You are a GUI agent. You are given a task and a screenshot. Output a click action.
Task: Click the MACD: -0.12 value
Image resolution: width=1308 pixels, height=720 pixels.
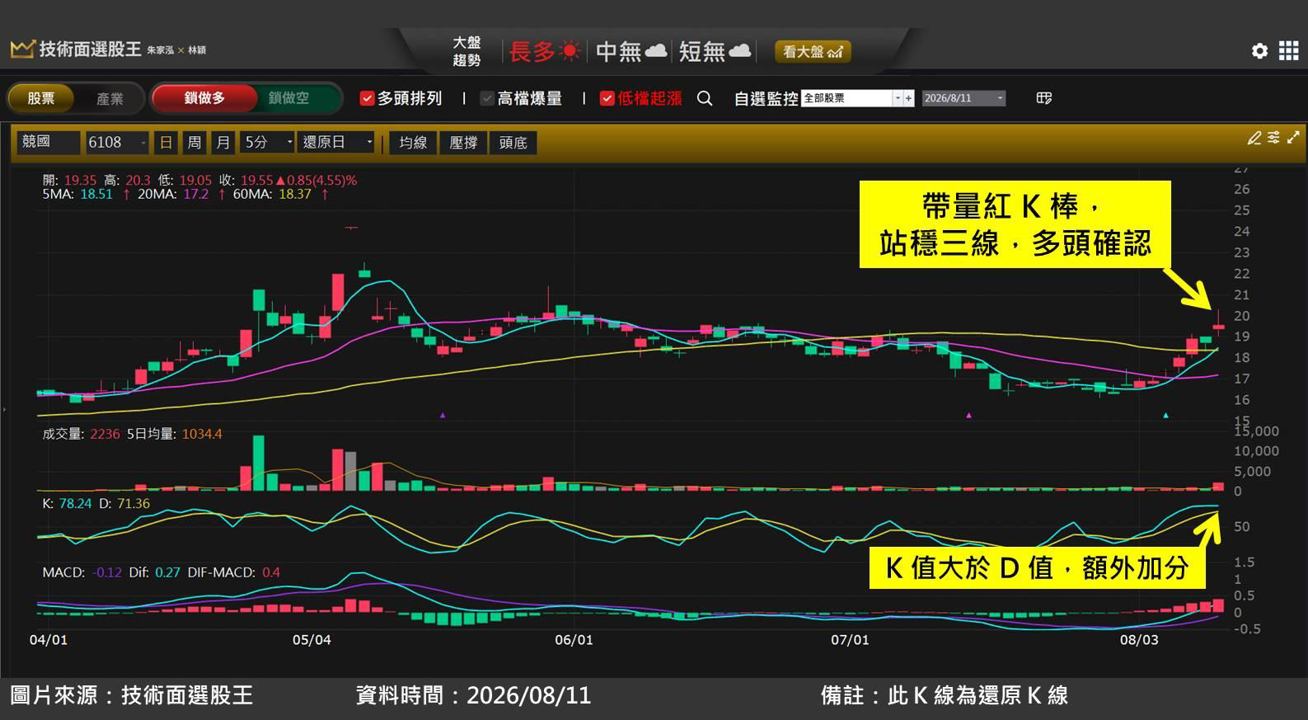coord(82,572)
